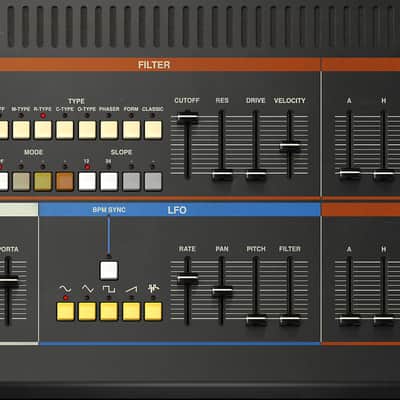Choose the M-TYPE filter button
Image resolution: width=400 pixels, height=400 pixels.
coord(21,130)
